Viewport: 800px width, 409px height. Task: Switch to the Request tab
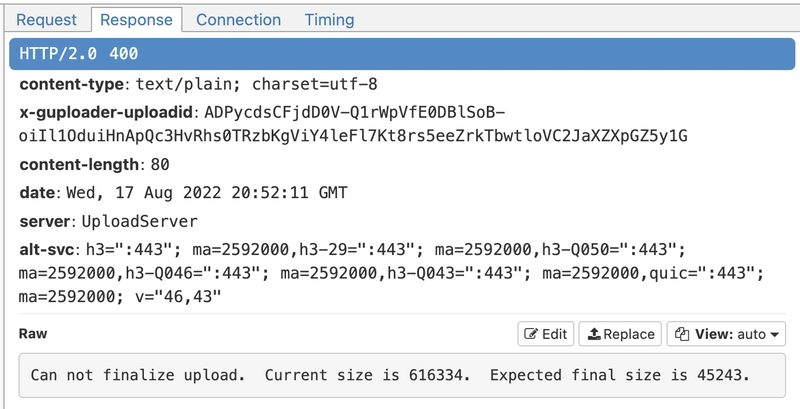click(x=46, y=20)
